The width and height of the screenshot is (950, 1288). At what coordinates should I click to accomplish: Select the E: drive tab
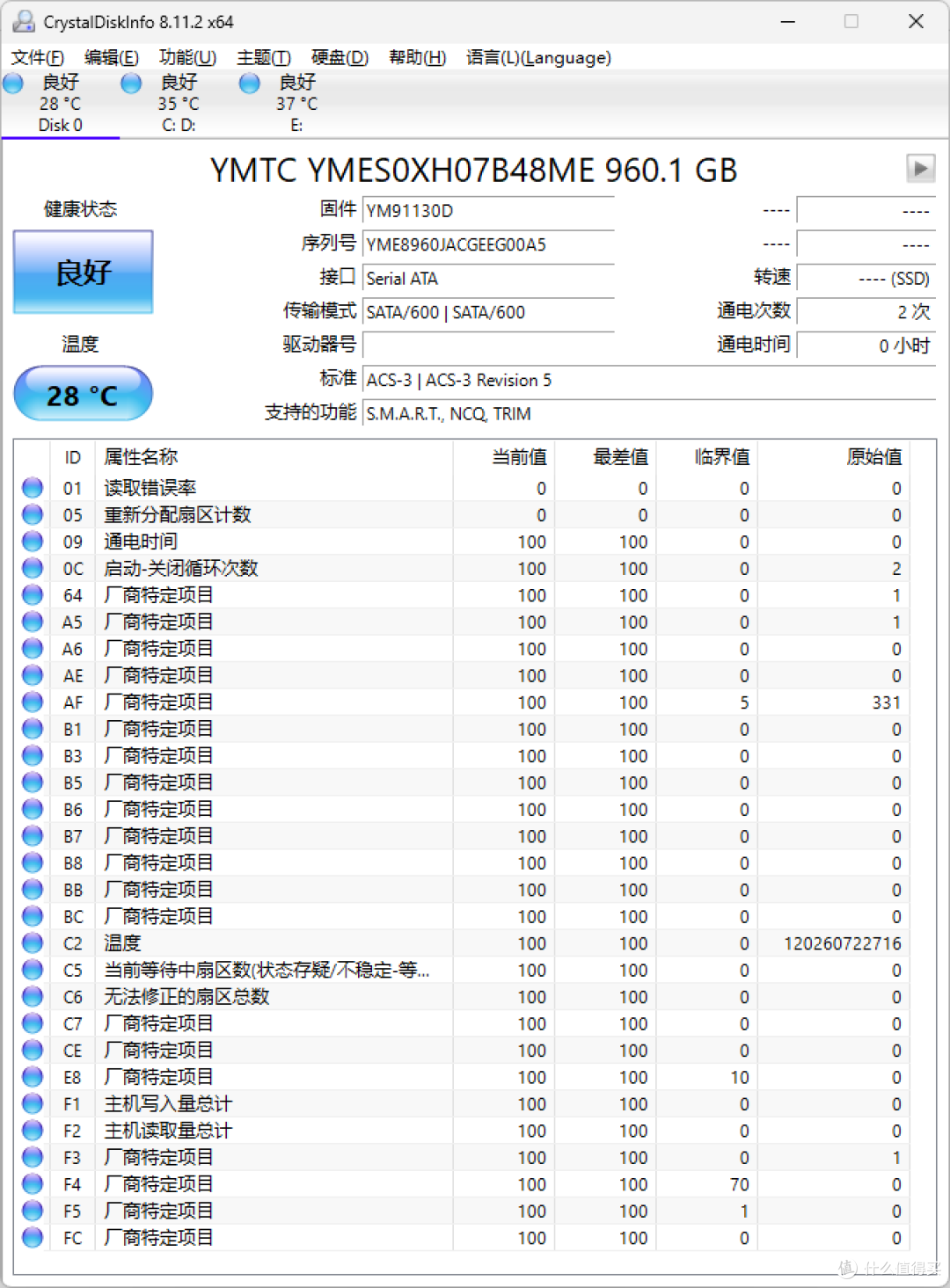pos(296,104)
